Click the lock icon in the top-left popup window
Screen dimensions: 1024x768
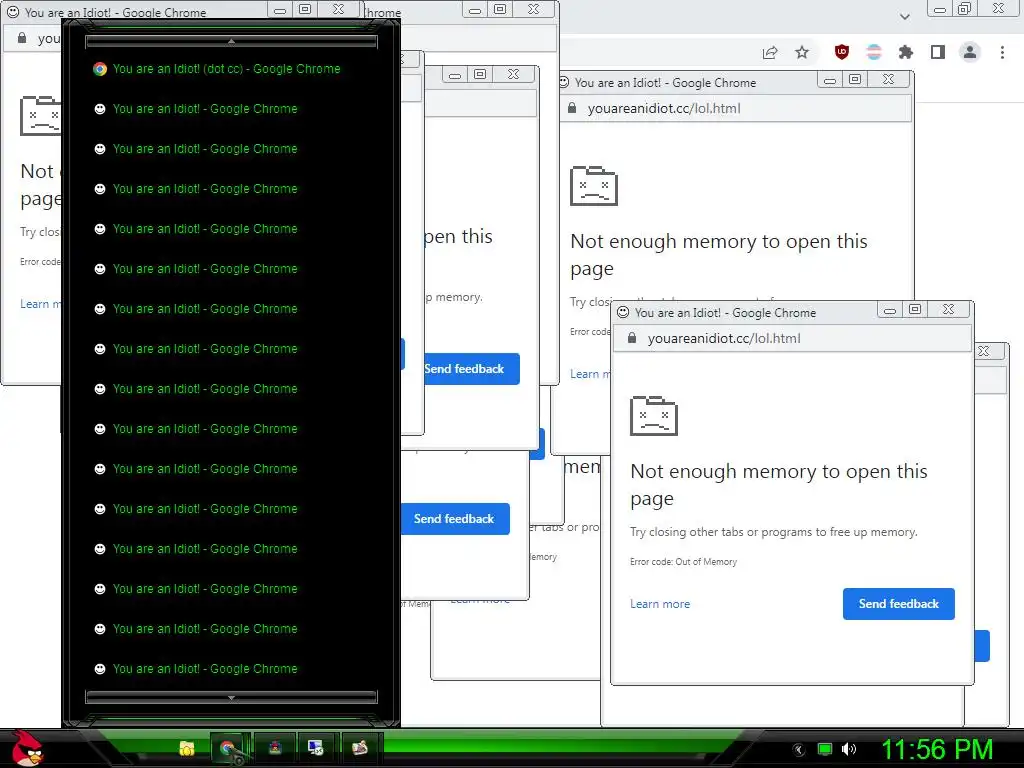(22, 39)
